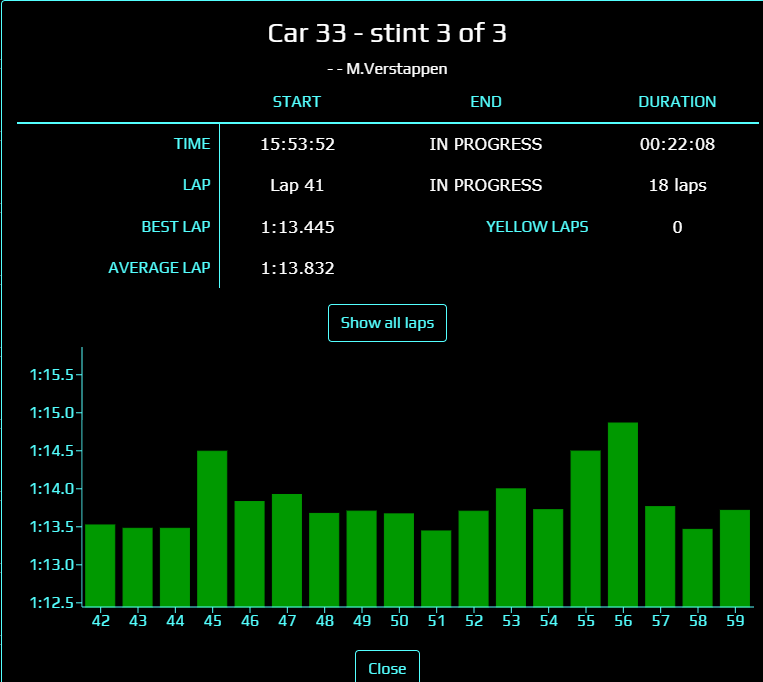
Task: Click the 1:15.0 y-axis label
Action: point(52,413)
